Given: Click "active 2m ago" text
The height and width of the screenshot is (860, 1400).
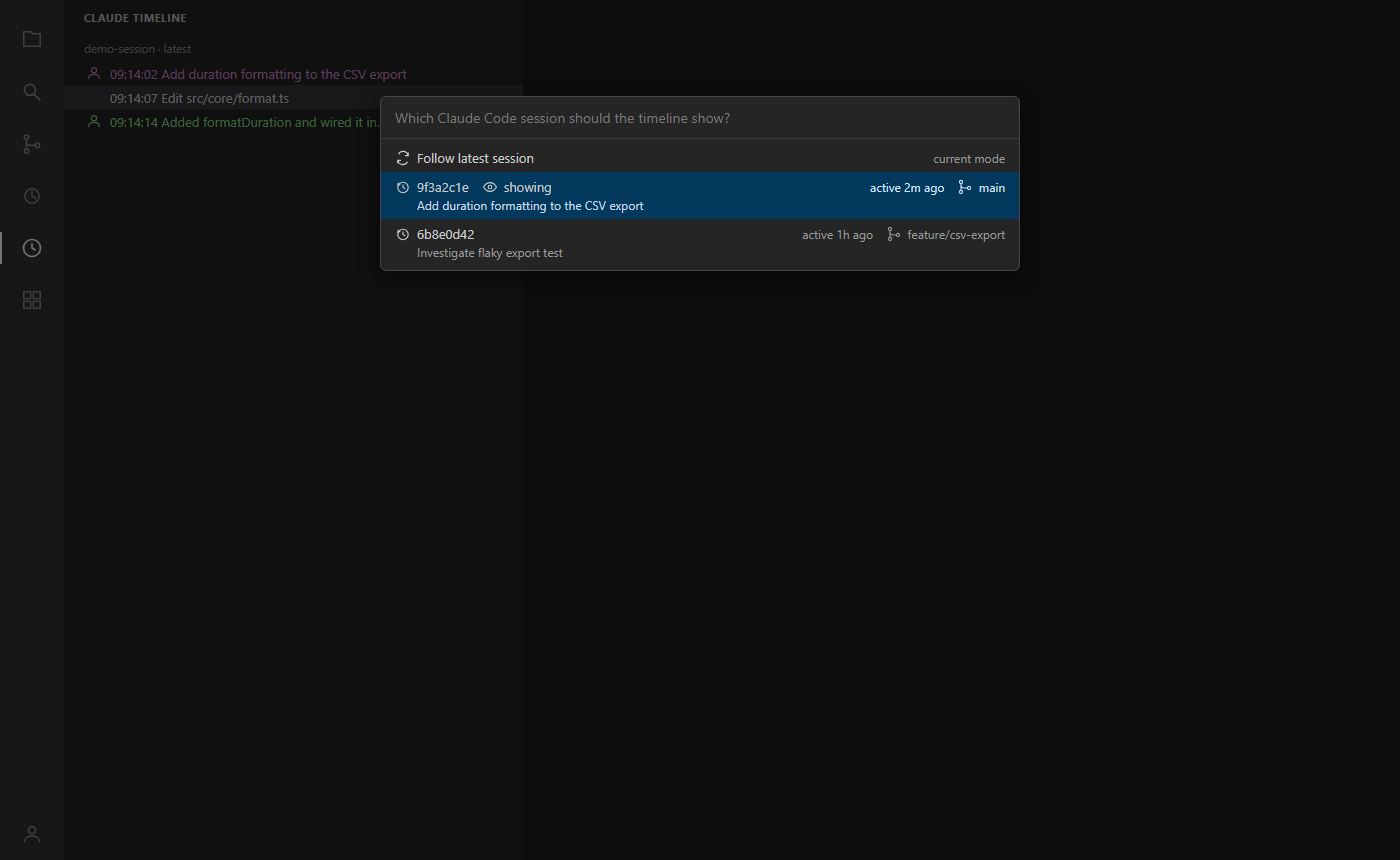Looking at the screenshot, I should (x=907, y=188).
